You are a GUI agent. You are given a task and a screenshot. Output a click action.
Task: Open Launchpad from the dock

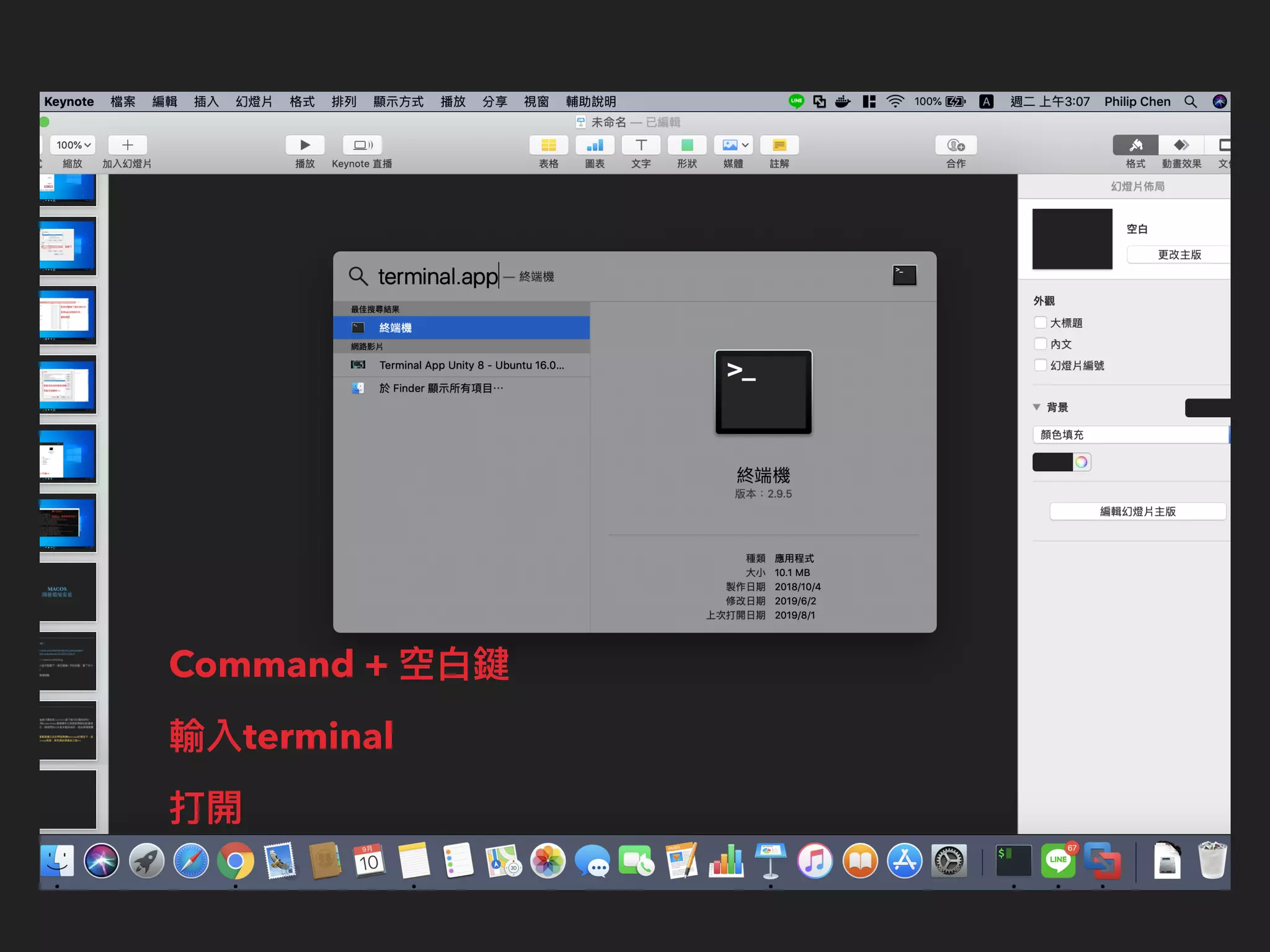point(146,861)
